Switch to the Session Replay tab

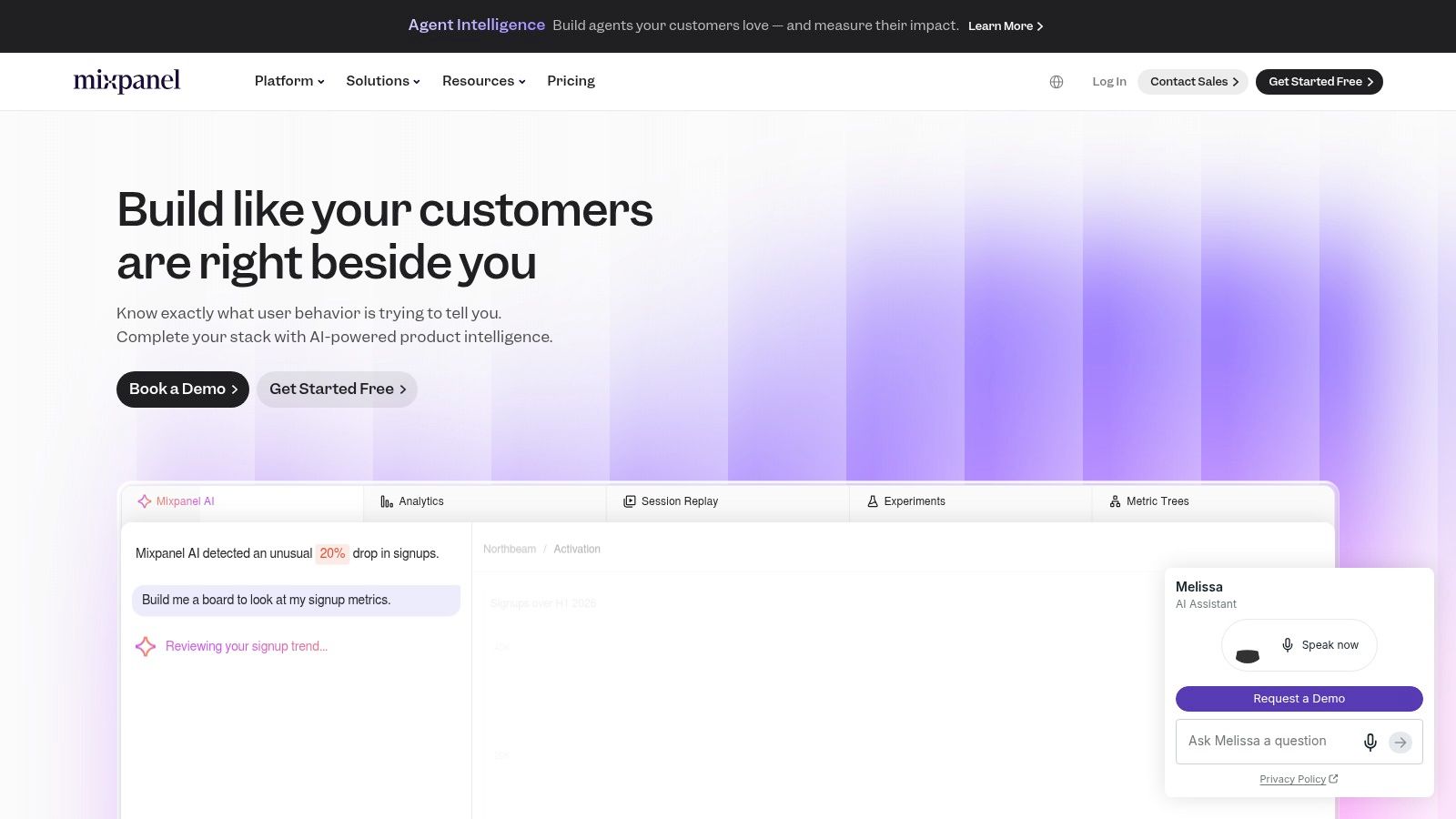click(728, 501)
